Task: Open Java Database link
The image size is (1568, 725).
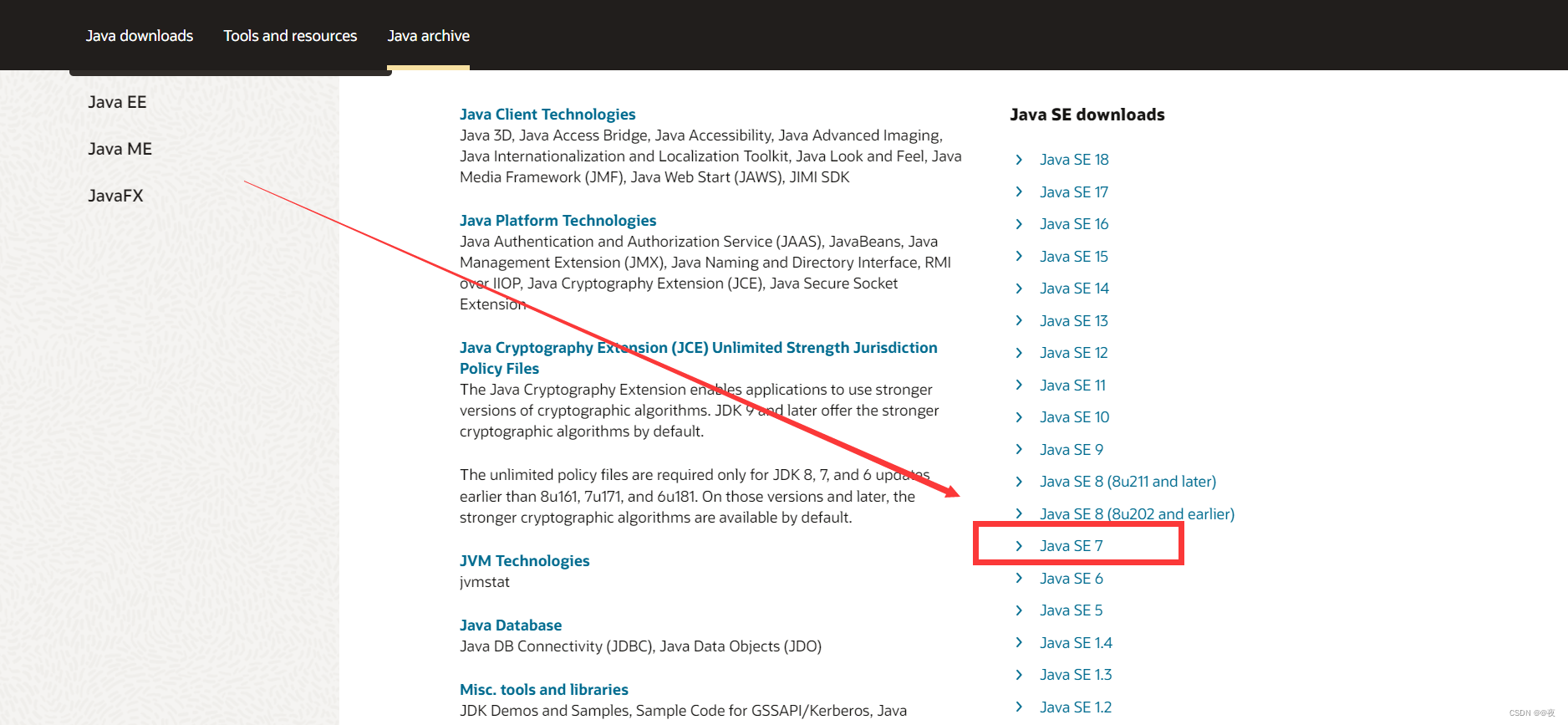Action: tap(511, 625)
